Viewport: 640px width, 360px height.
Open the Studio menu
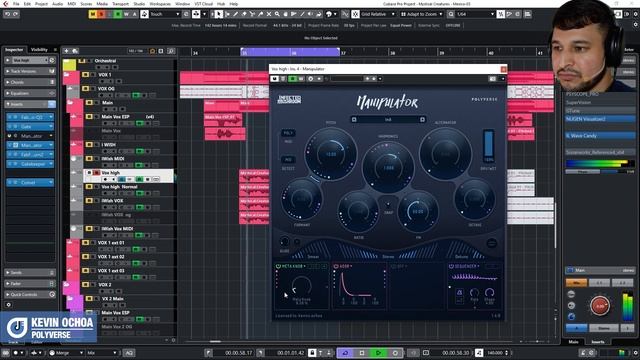(139, 4)
